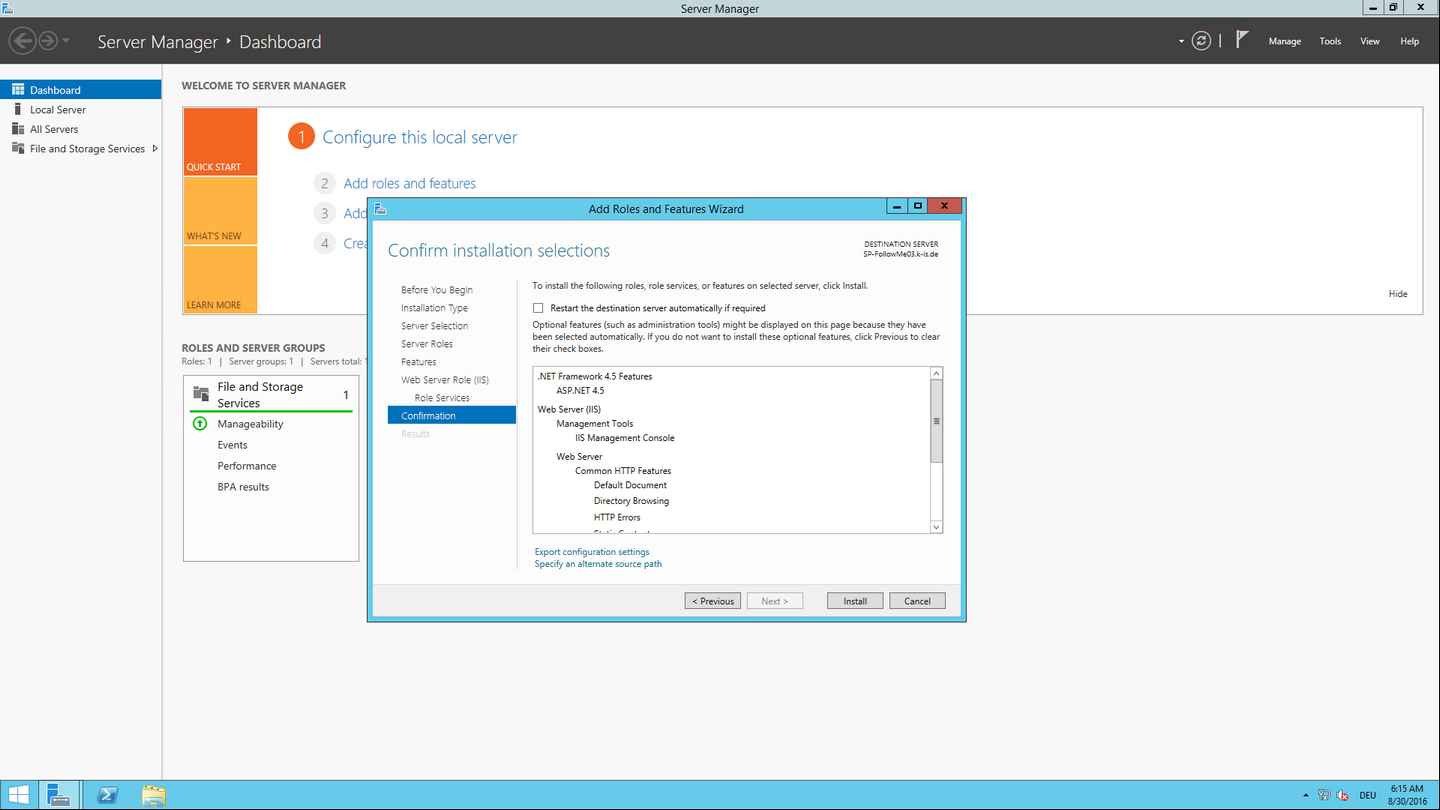Open the notifications flag icon
The image size is (1440, 810).
pyautogui.click(x=1241, y=40)
